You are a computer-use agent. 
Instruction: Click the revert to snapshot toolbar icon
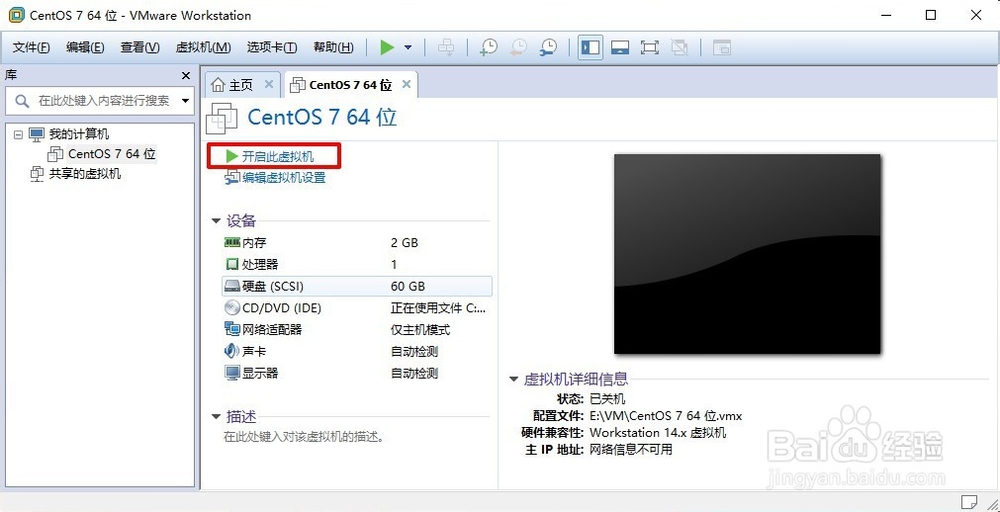pyautogui.click(x=518, y=47)
